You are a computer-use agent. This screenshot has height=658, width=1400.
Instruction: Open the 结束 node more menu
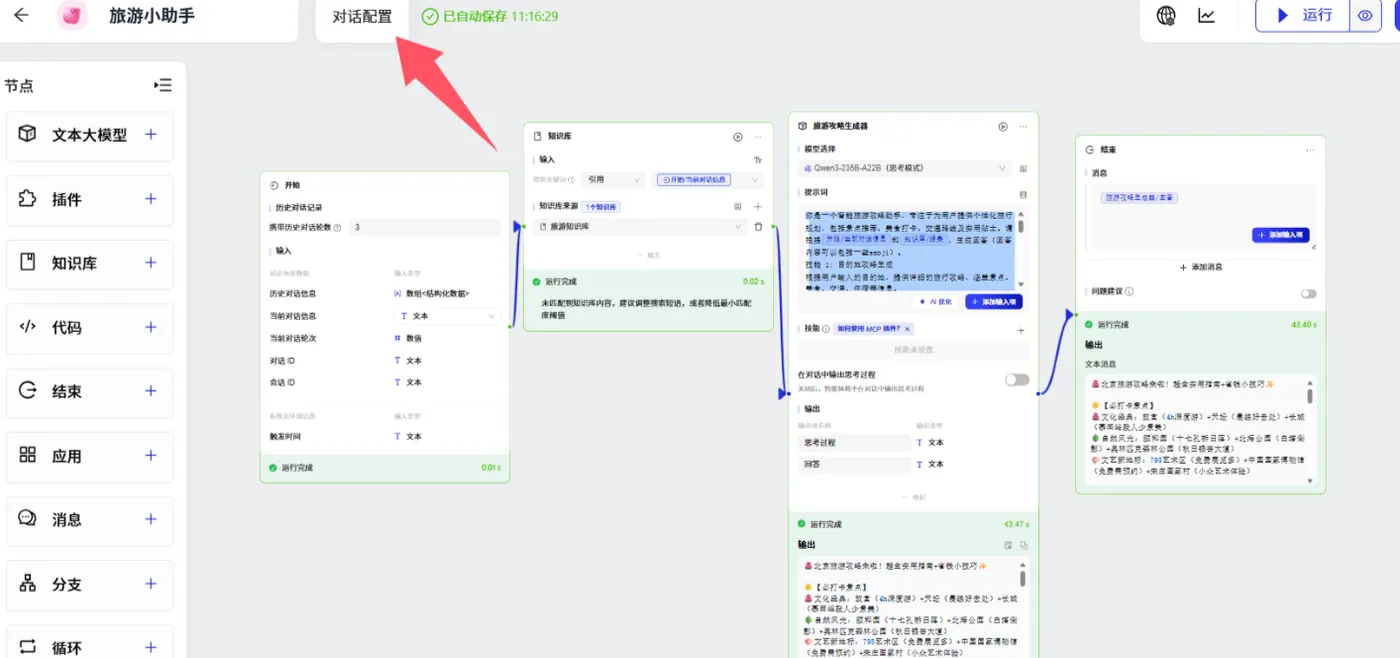click(x=1310, y=150)
